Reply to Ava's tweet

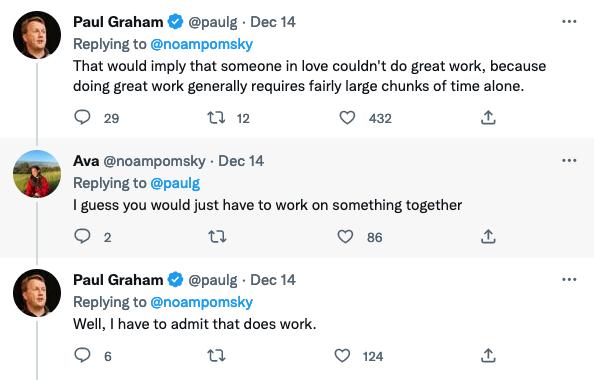click(x=82, y=236)
